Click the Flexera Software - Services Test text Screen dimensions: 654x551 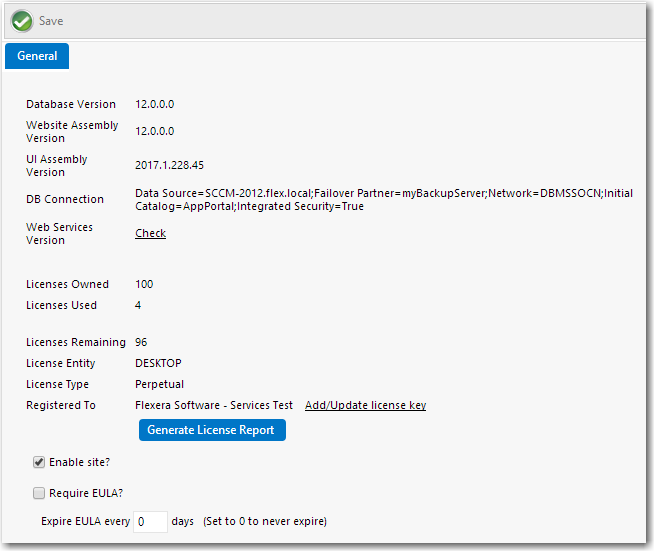[x=214, y=405]
